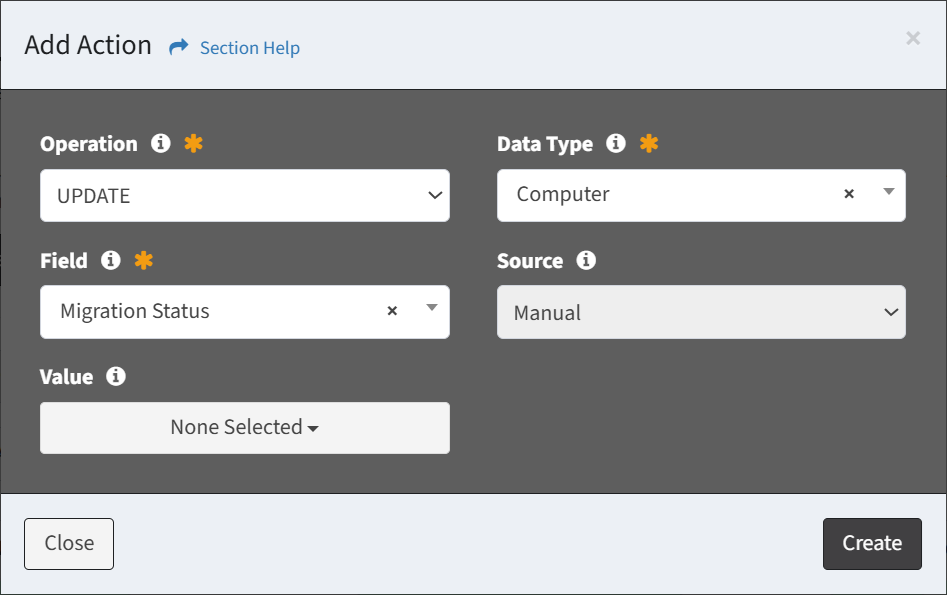Click the Close button
The image size is (947, 595).
click(69, 544)
